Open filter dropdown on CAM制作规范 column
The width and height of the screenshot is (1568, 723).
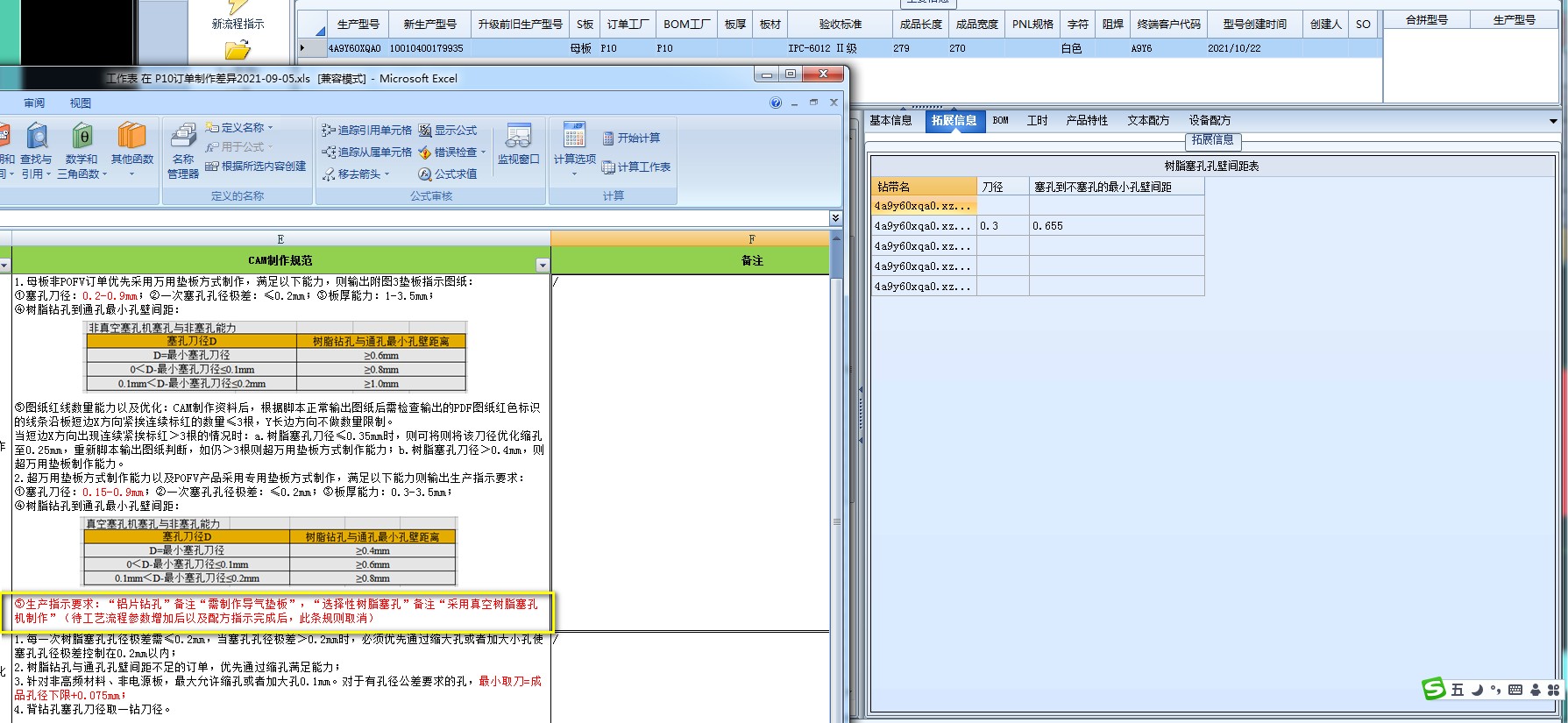(542, 265)
